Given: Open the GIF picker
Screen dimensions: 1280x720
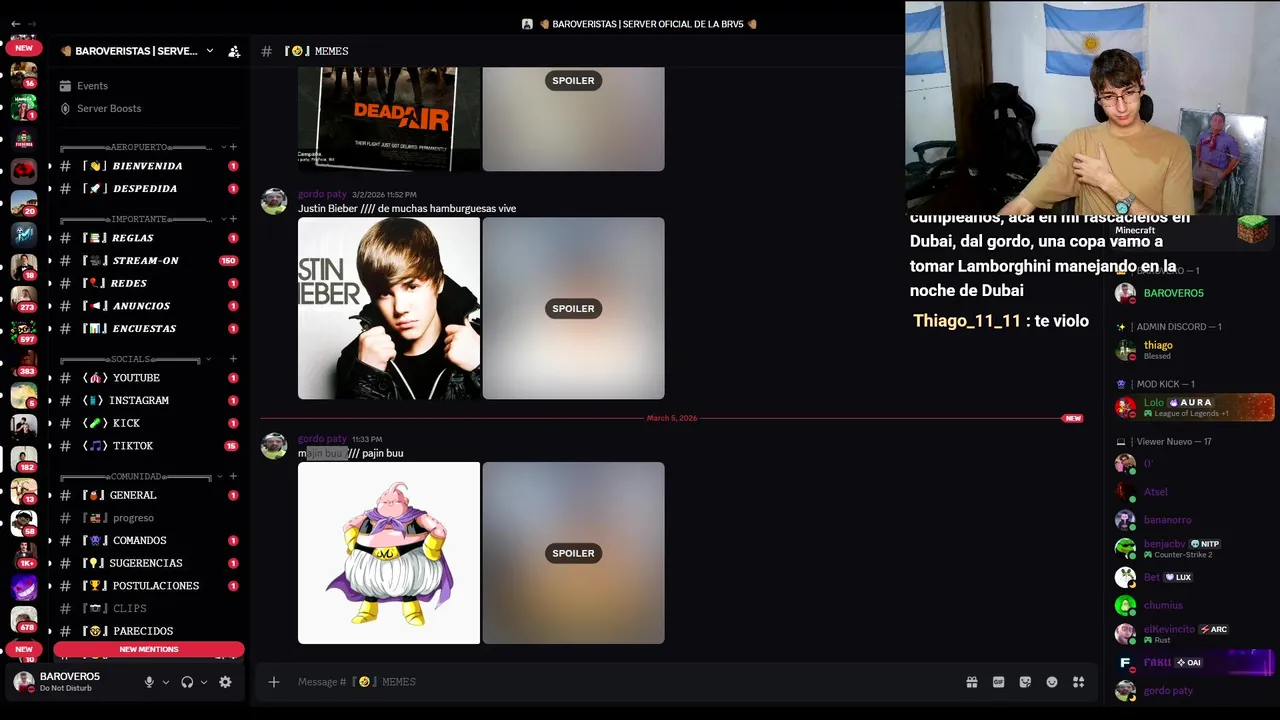Looking at the screenshot, I should coord(998,682).
